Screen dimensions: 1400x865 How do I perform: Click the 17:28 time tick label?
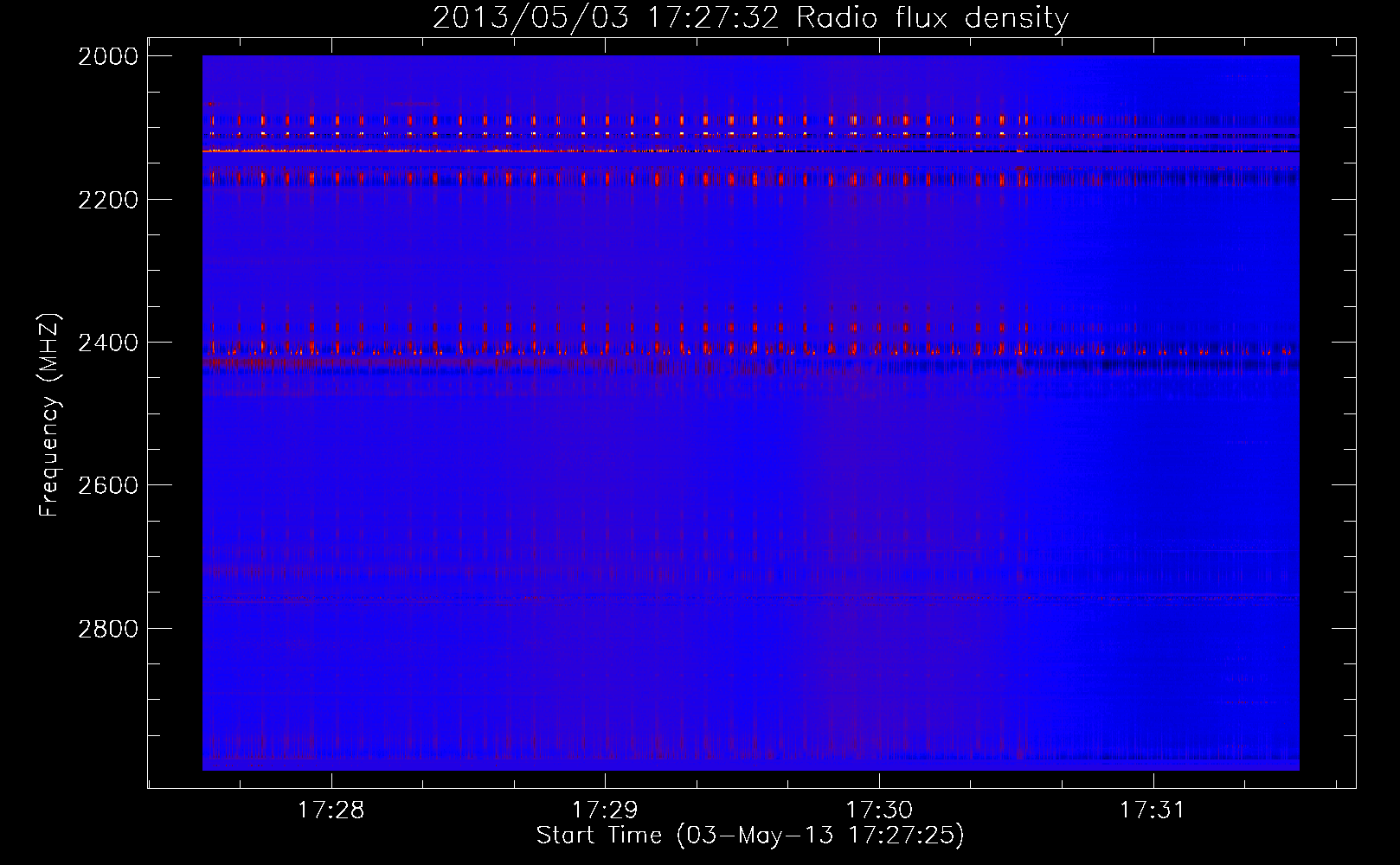tap(331, 811)
